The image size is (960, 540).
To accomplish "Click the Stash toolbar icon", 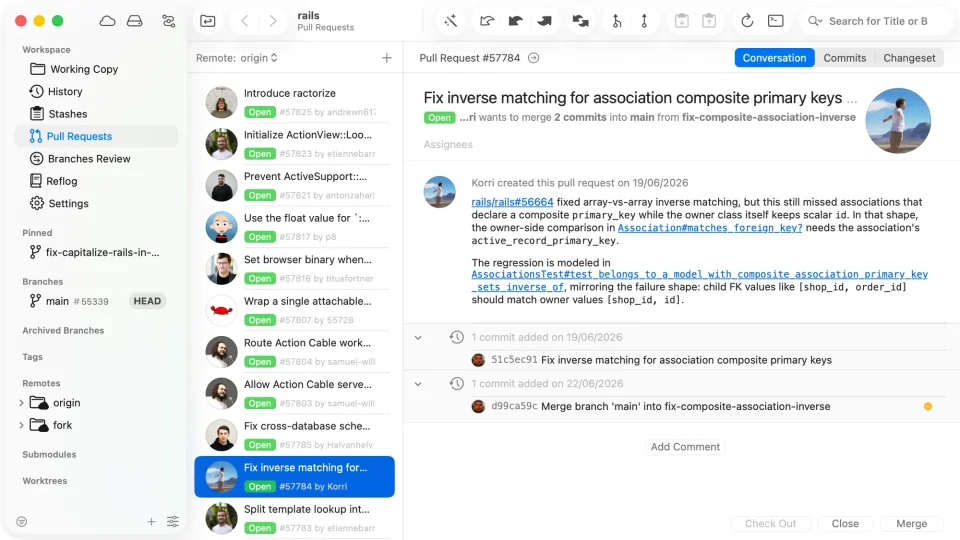I will pos(681,21).
